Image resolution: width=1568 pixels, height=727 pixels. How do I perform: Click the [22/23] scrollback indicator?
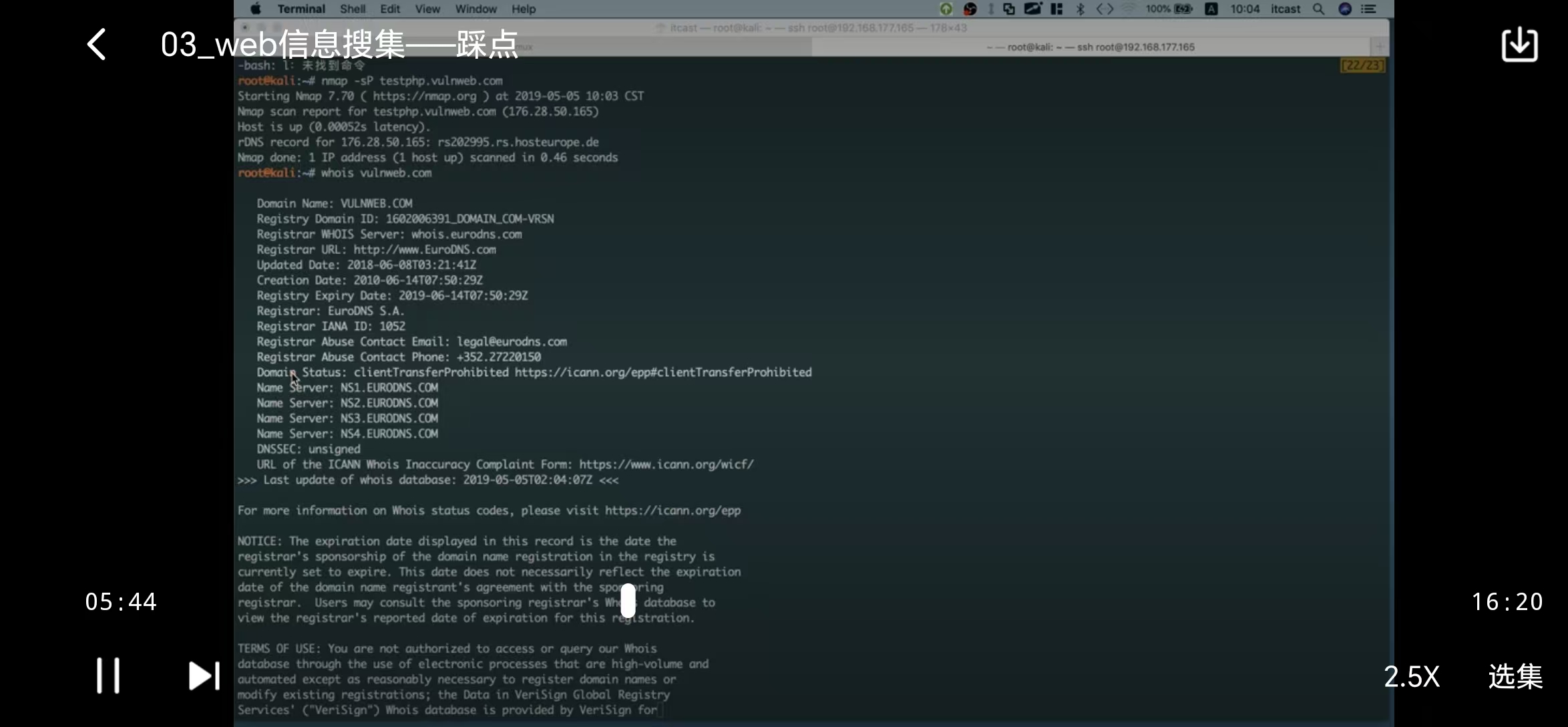[1362, 65]
